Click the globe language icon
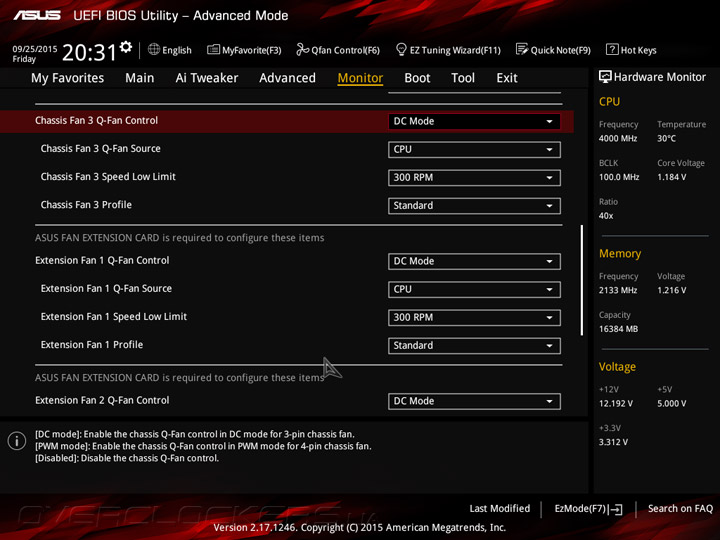This screenshot has width=720, height=540. (x=154, y=49)
